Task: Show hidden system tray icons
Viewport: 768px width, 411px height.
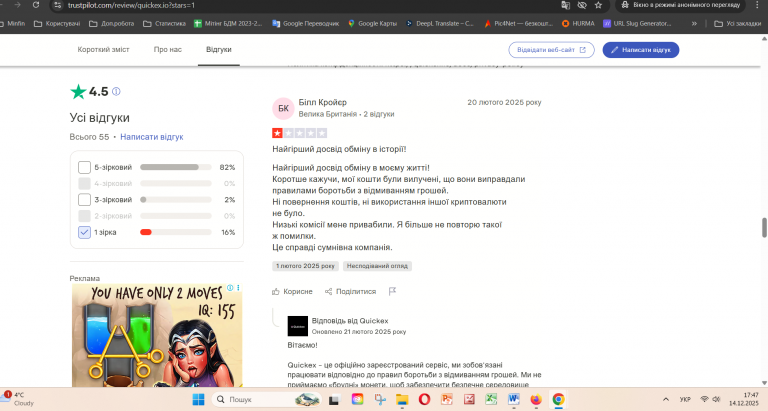Action: point(666,400)
